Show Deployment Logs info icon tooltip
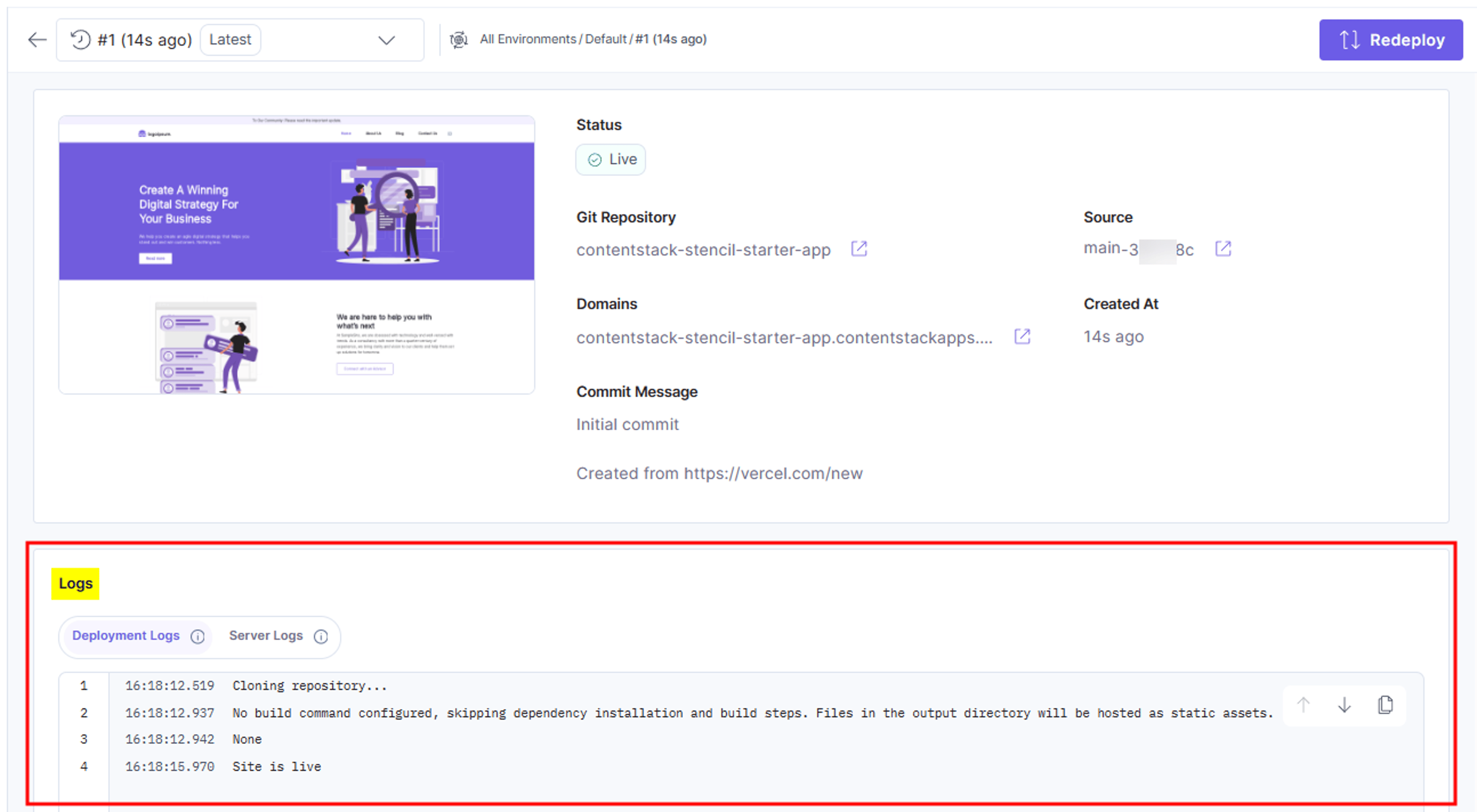 click(x=197, y=637)
